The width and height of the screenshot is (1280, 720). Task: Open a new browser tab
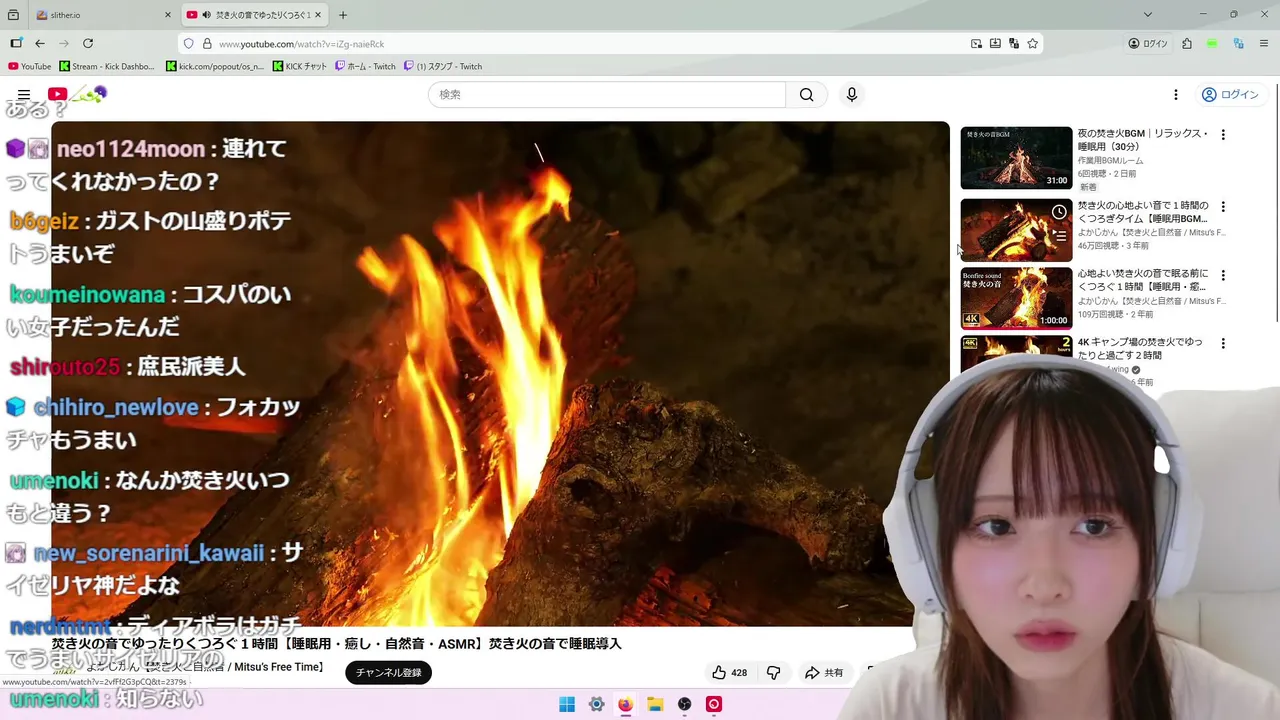(343, 15)
